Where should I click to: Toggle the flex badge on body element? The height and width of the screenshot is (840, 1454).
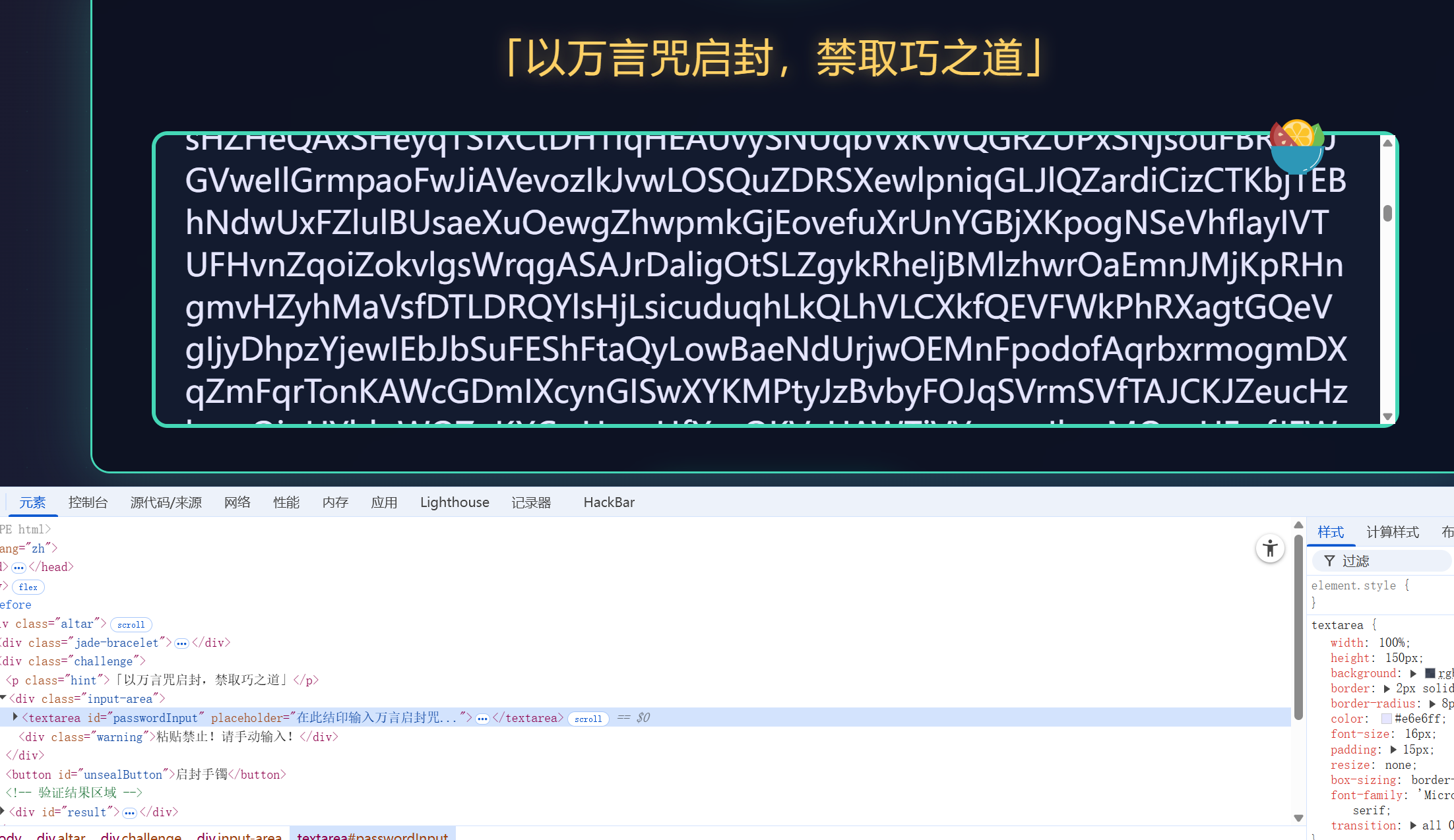tap(28, 587)
